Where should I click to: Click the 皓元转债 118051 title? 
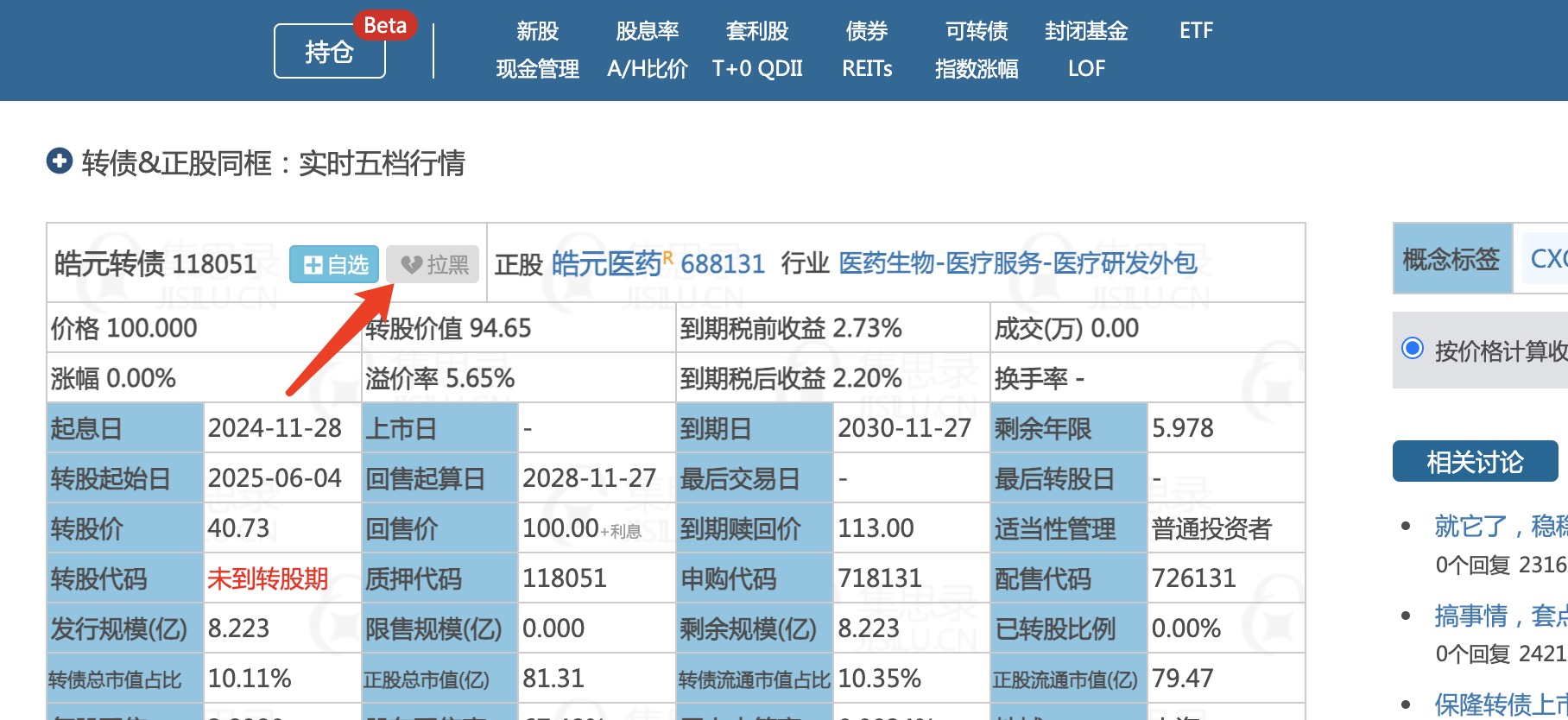[155, 263]
